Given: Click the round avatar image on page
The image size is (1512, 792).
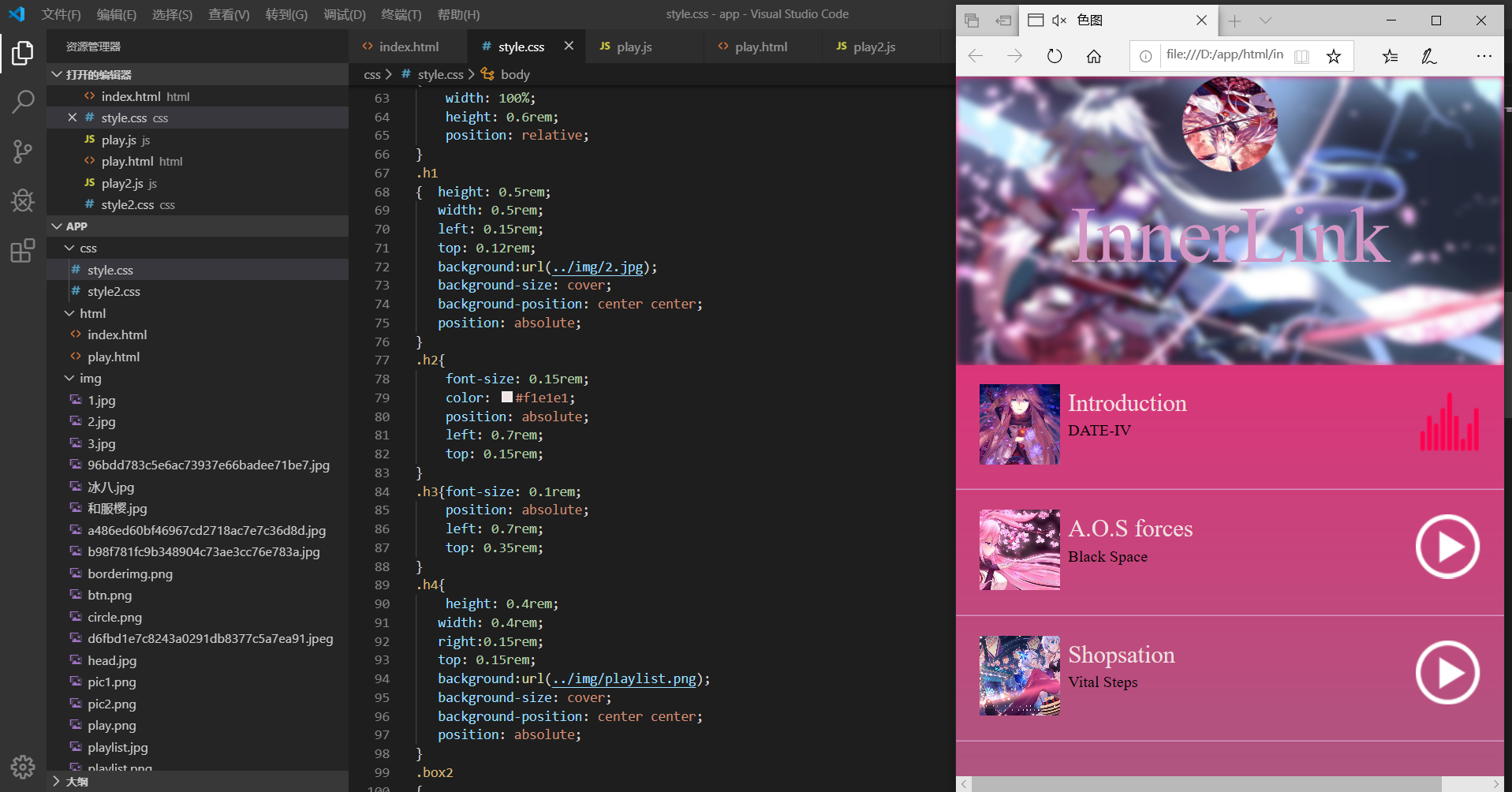Looking at the screenshot, I should [1229, 125].
